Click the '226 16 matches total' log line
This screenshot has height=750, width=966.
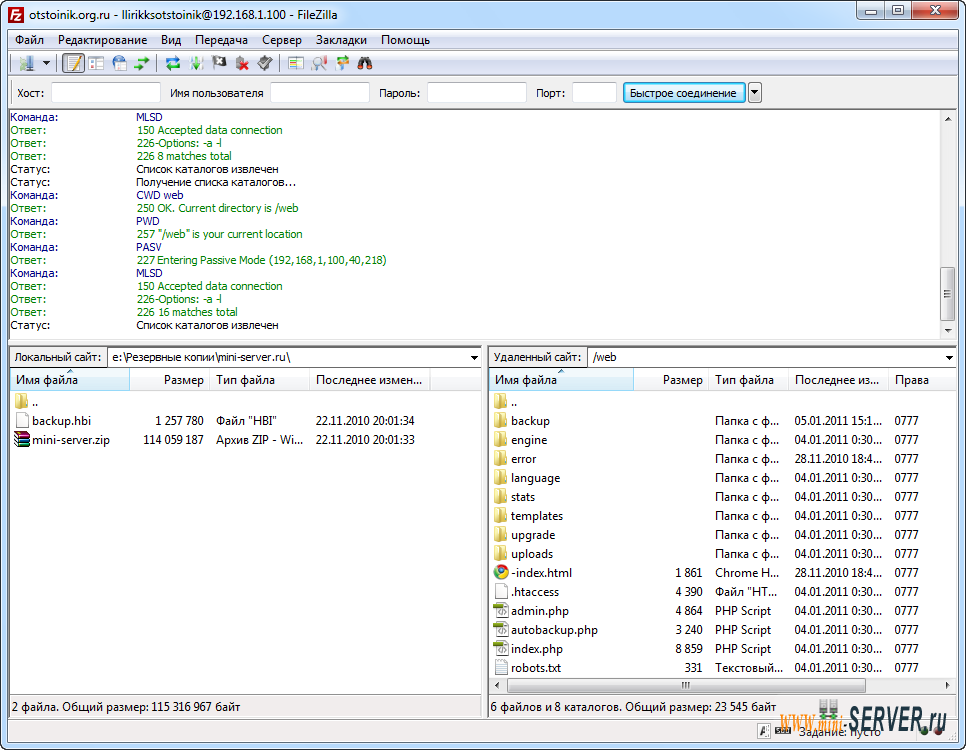[x=187, y=312]
